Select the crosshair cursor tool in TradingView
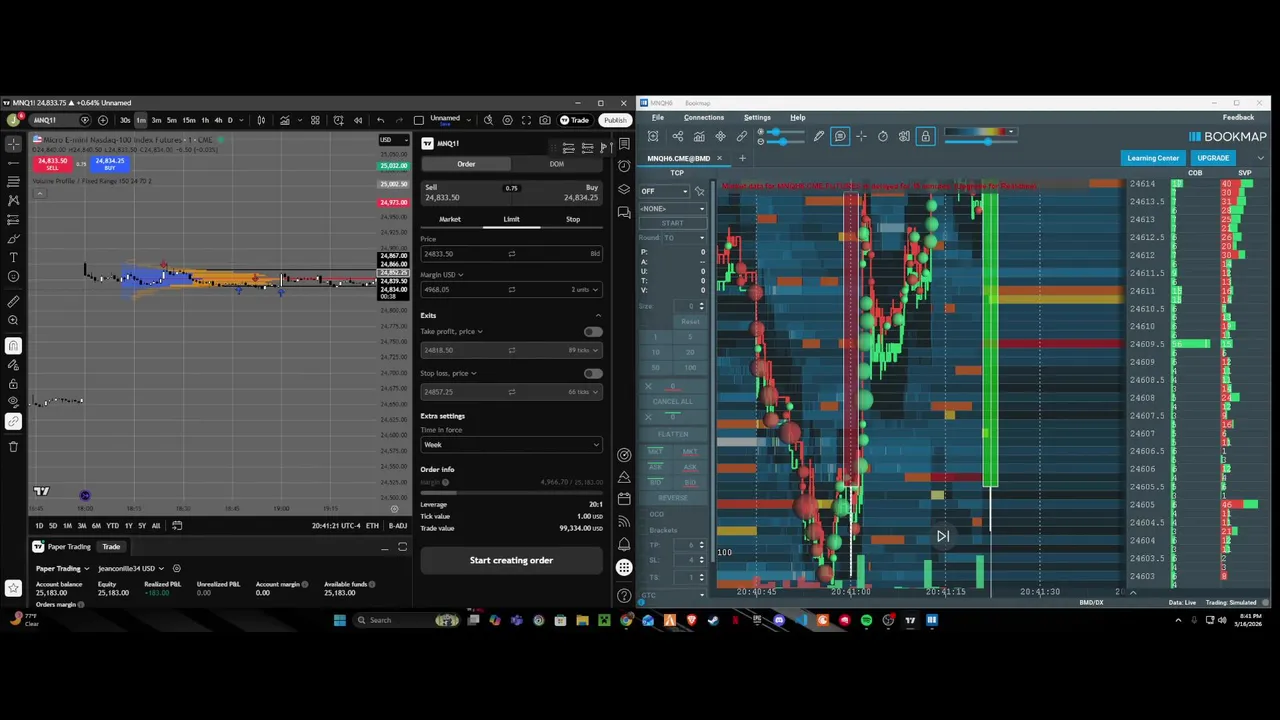Viewport: 1280px width, 720px height. pos(13,143)
